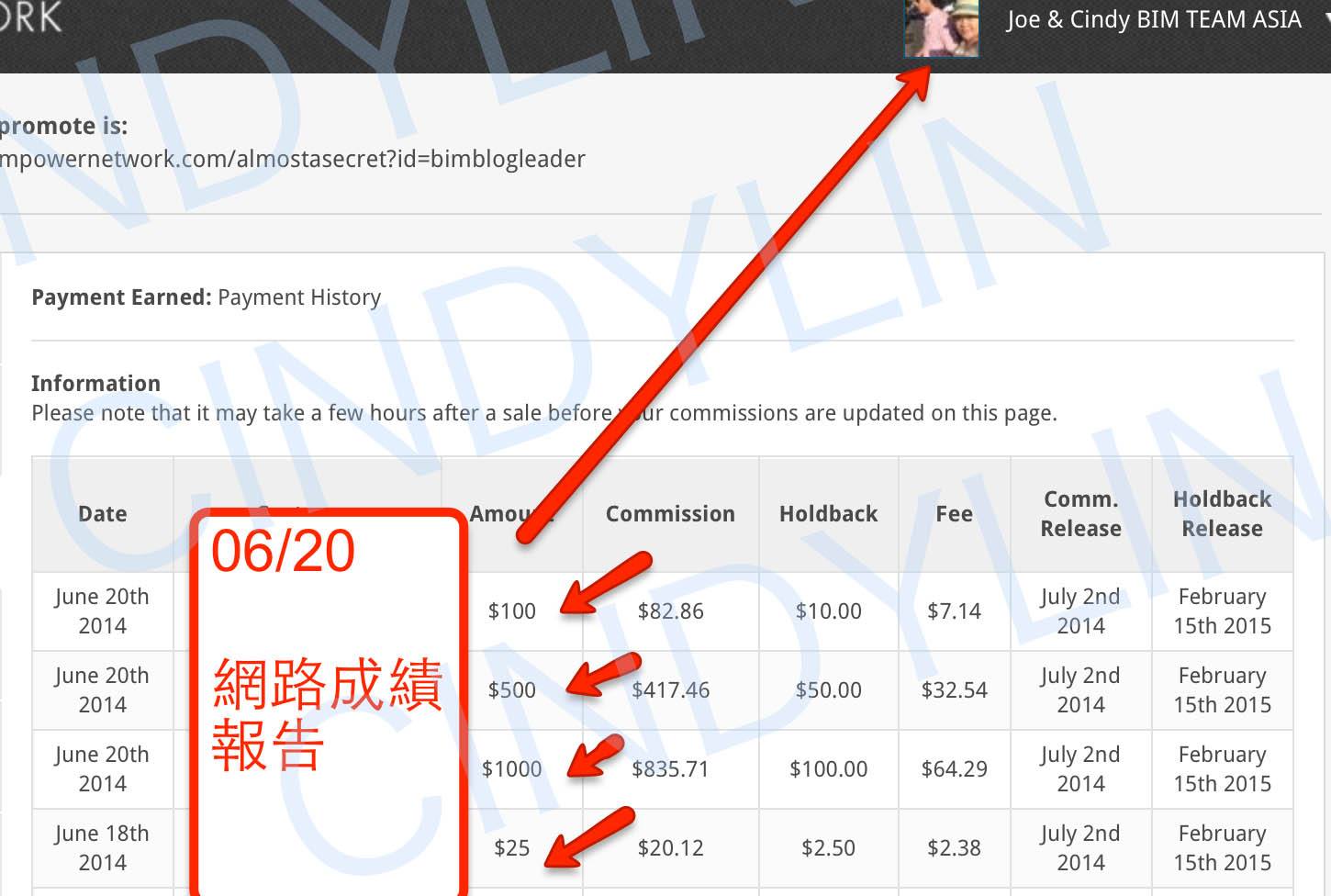
Task: Click the $64.29 fee cell
Action: [954, 769]
